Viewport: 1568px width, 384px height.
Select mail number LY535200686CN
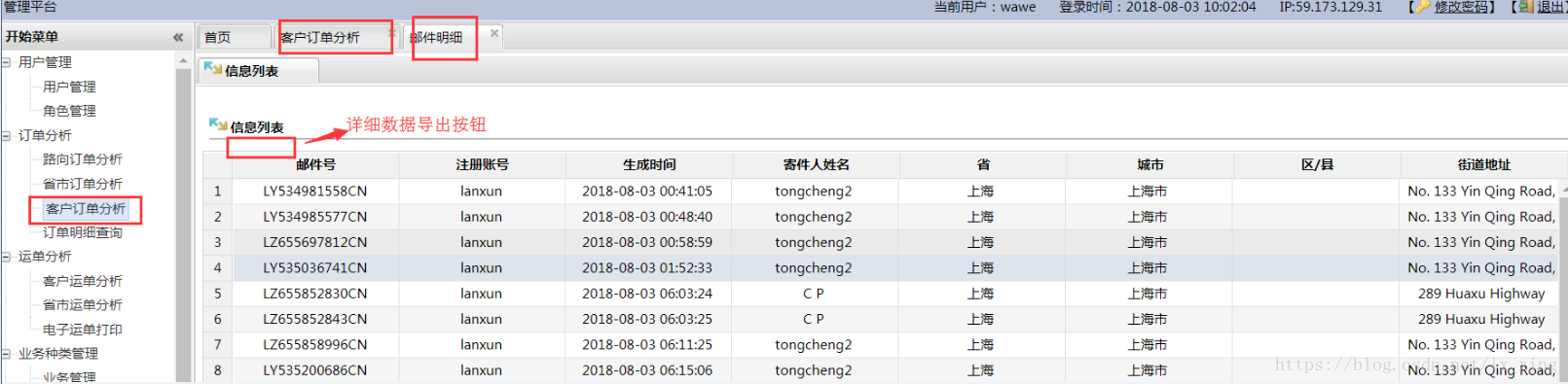pos(315,370)
